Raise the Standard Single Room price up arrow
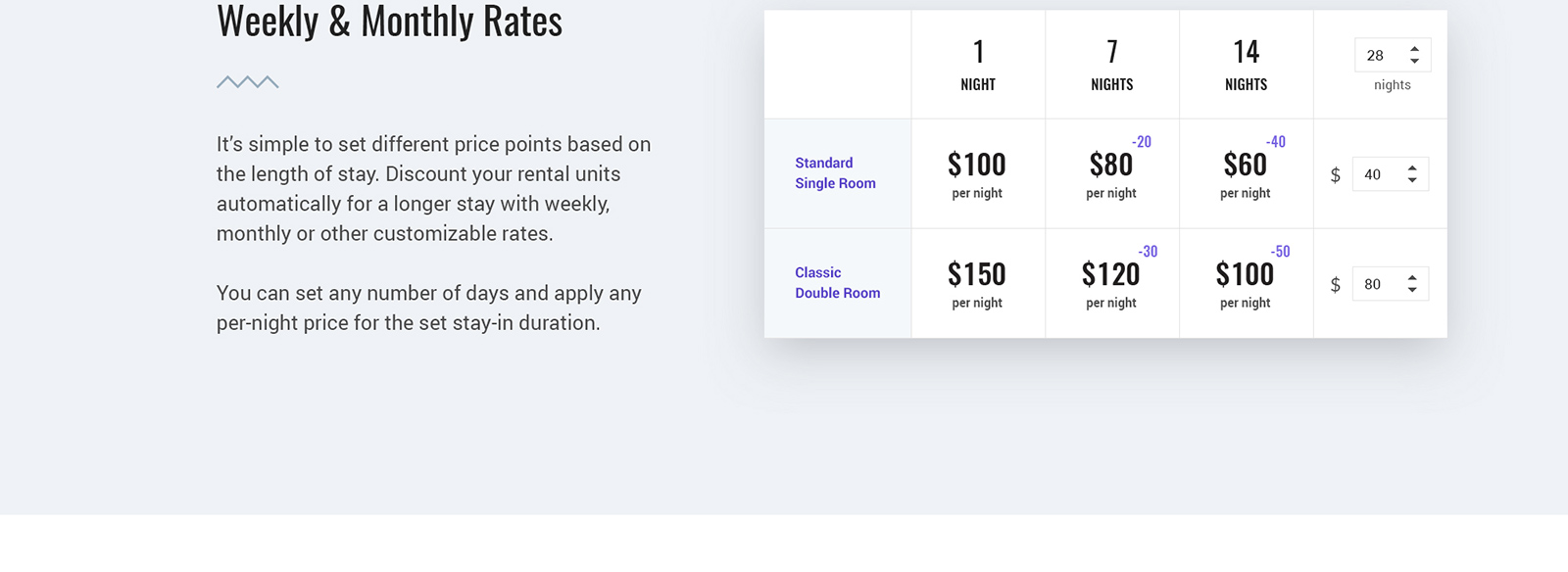 1412,167
